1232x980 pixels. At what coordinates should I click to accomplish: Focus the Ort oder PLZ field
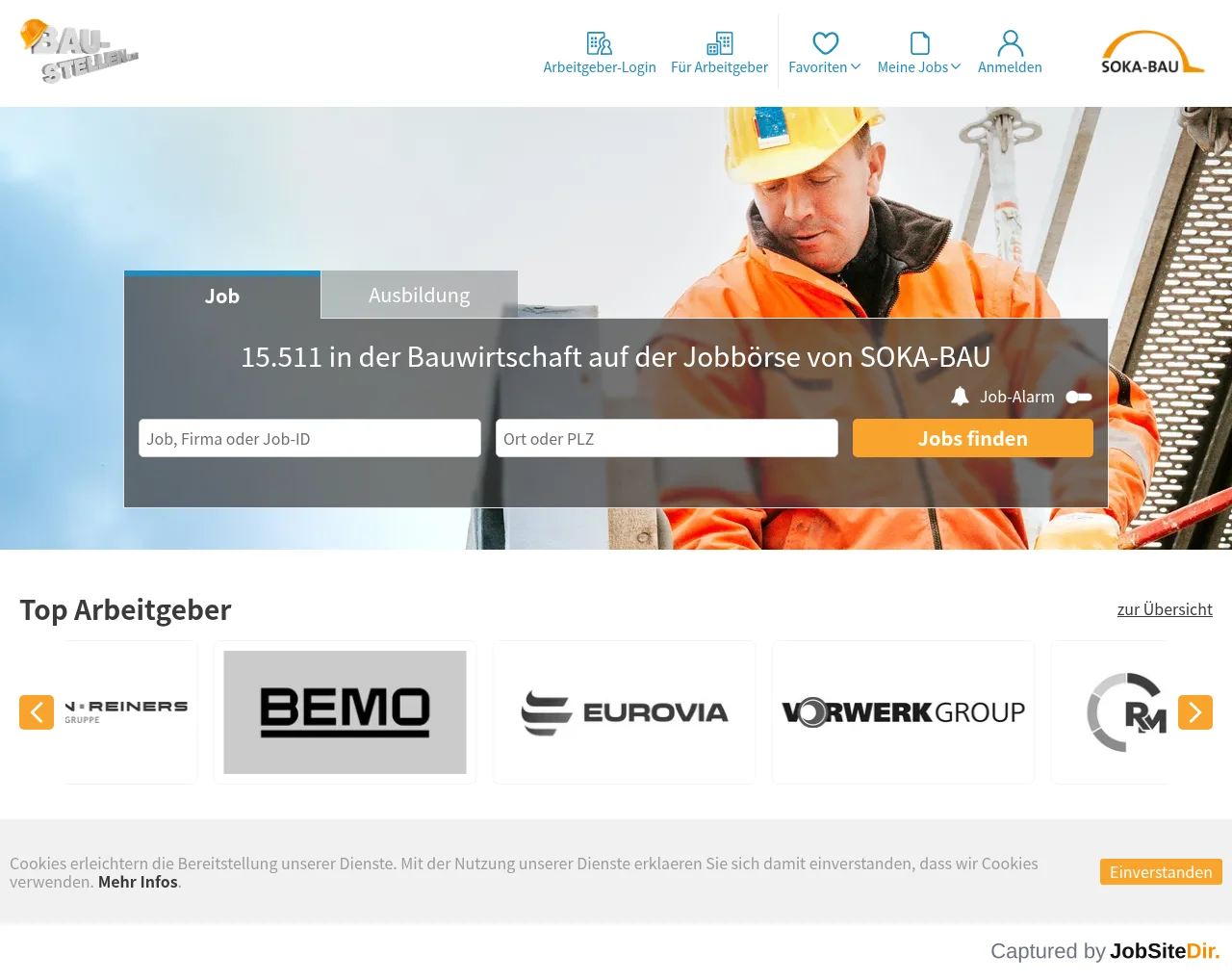[x=667, y=438]
